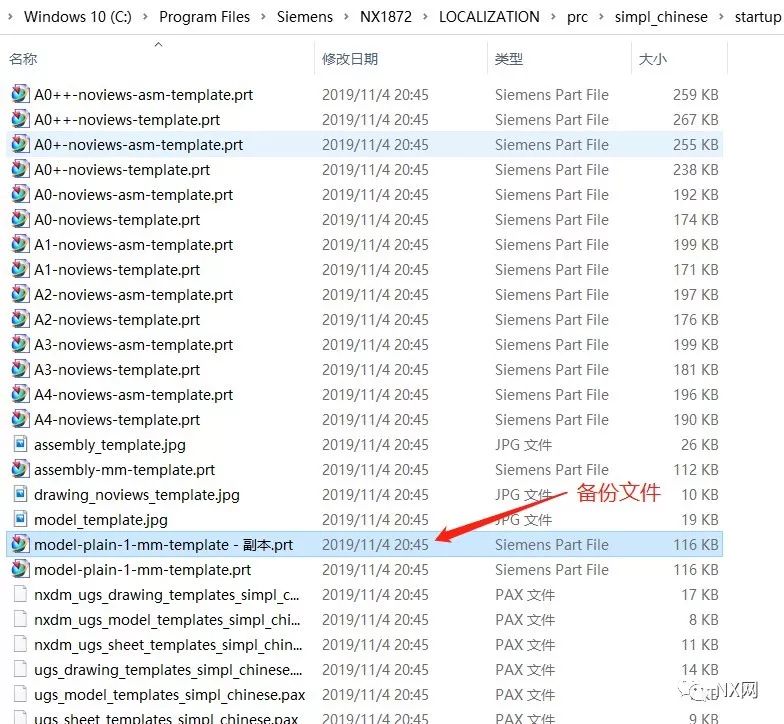Image resolution: width=784 pixels, height=724 pixels.
Task: Expand the chevron after Siemens in path
Action: tap(346, 16)
